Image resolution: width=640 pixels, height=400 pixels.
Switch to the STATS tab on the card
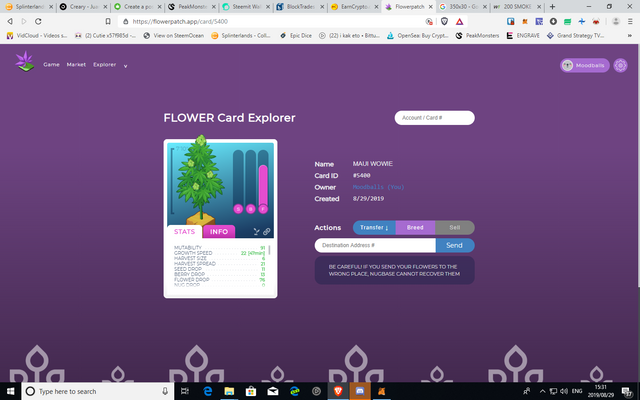[184, 231]
